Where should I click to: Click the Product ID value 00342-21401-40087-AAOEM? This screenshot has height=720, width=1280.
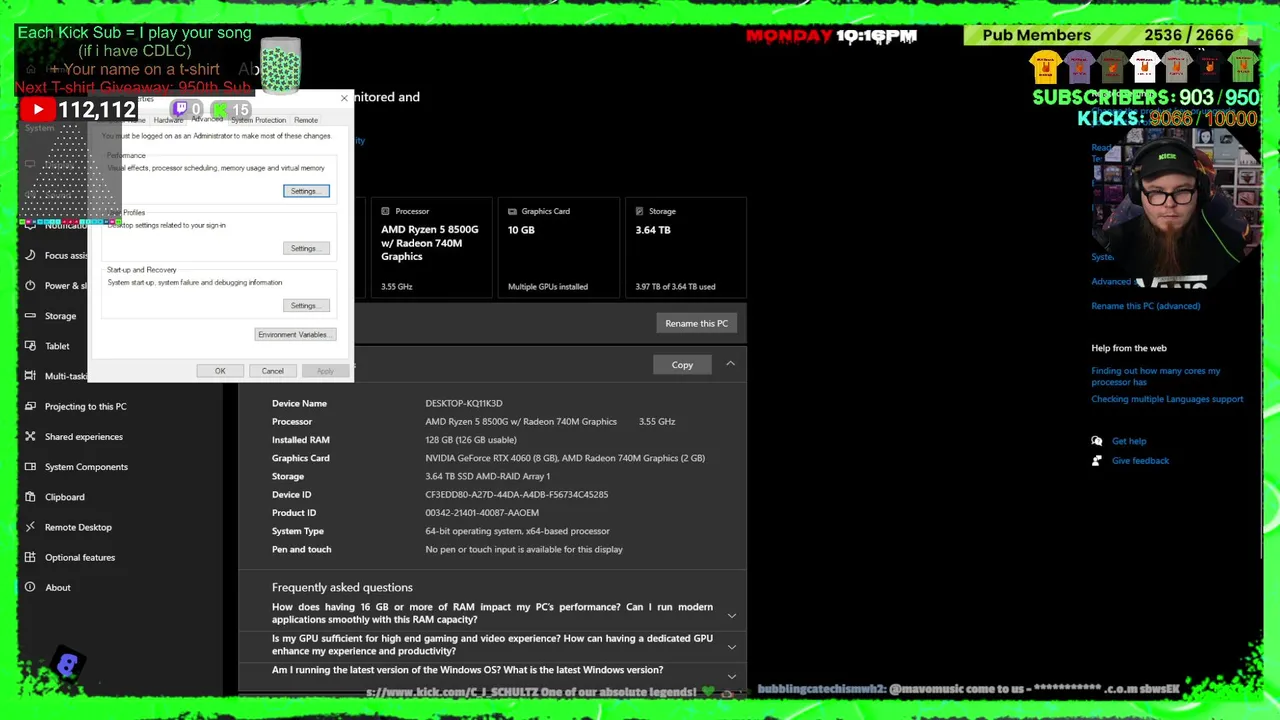pyautogui.click(x=482, y=513)
